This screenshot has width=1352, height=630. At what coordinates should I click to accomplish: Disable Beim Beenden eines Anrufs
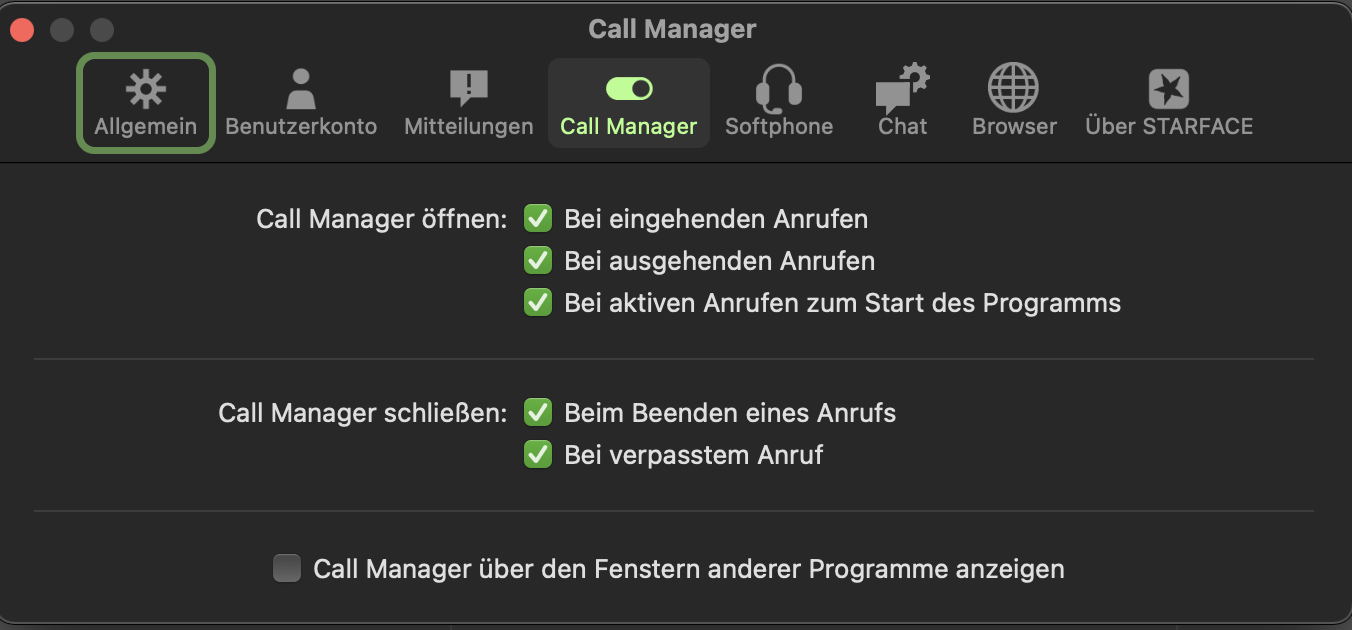[538, 412]
